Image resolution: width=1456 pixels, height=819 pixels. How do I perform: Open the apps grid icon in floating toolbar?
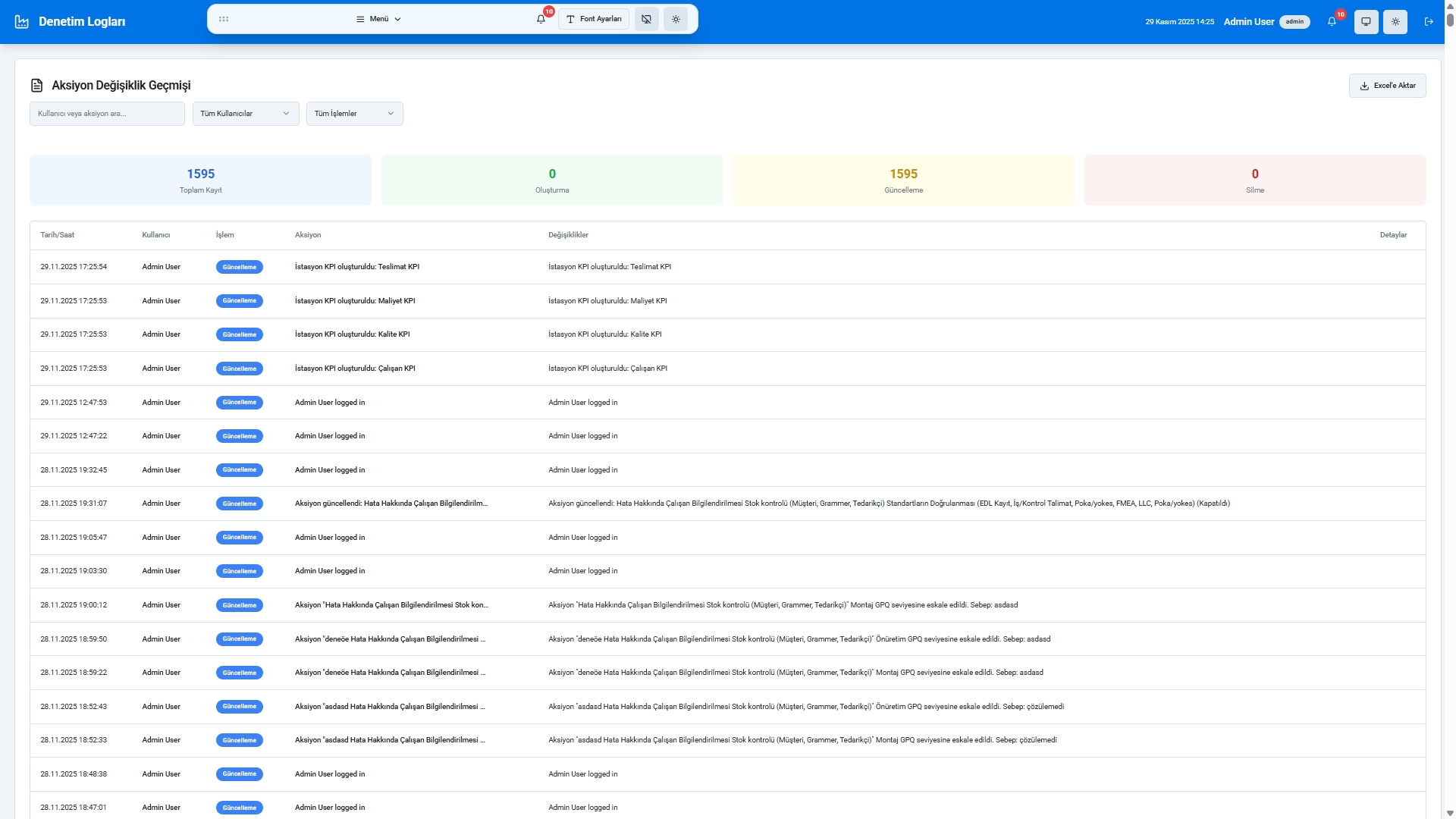pos(224,18)
